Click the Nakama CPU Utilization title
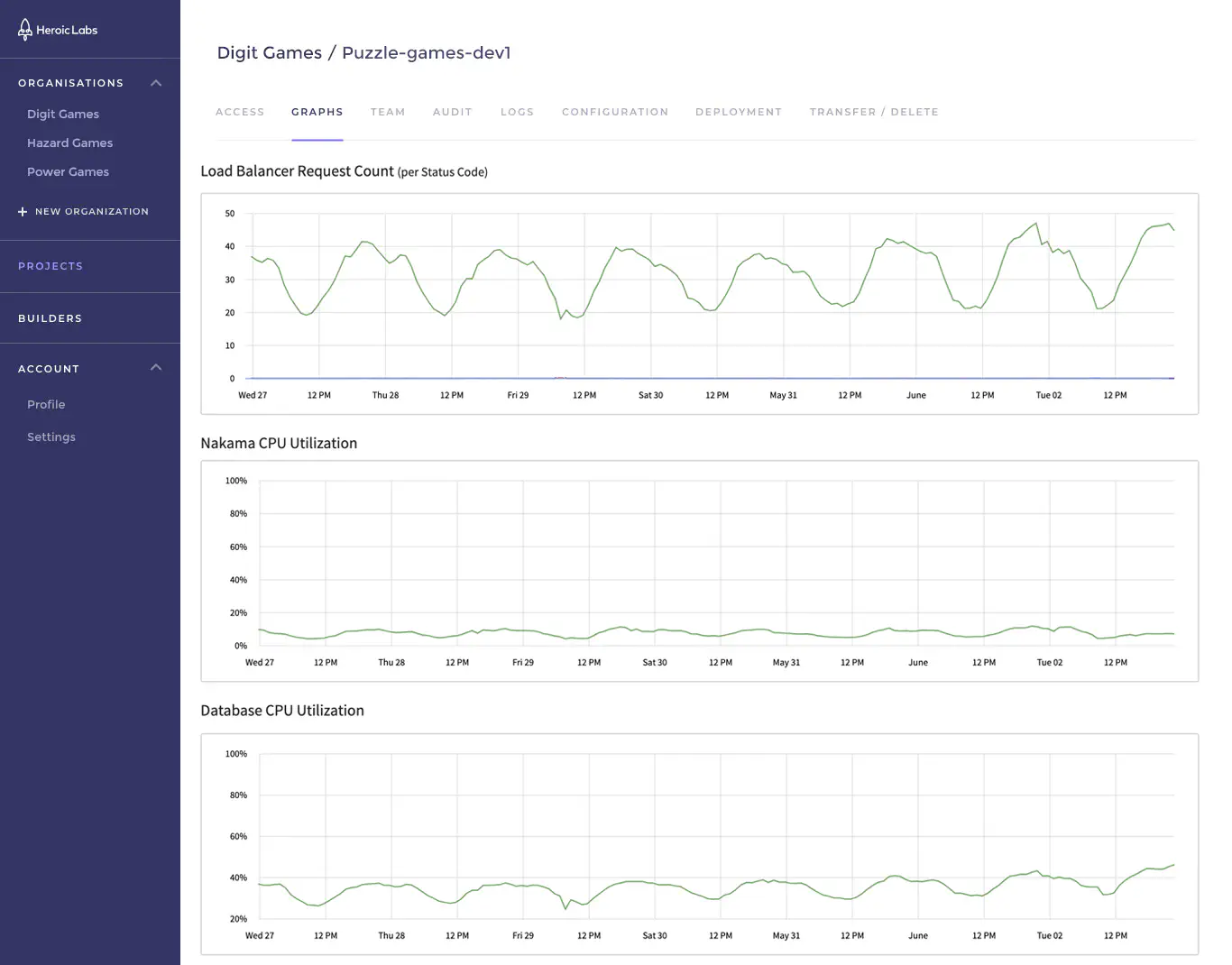 (279, 443)
